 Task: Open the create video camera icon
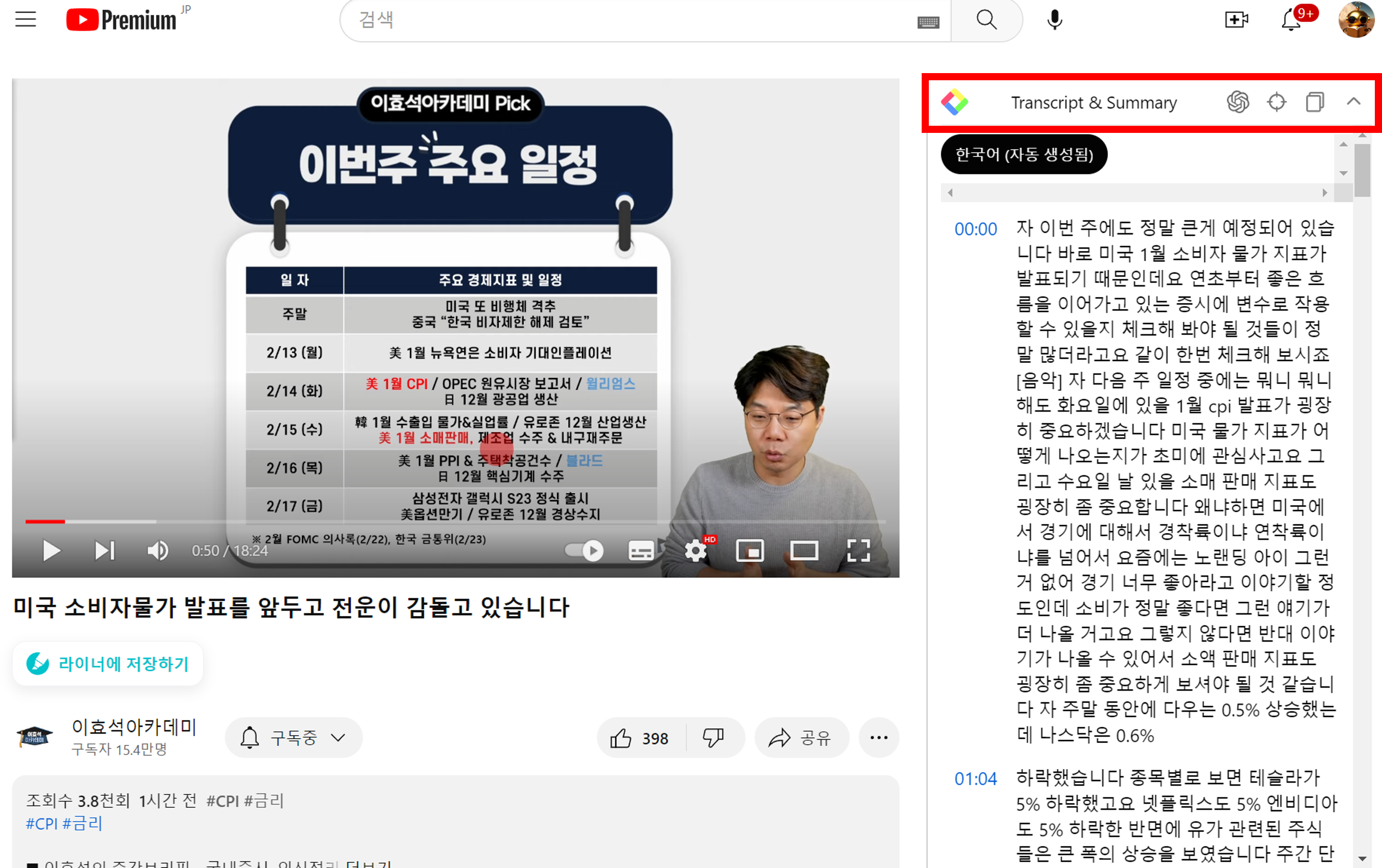coord(1236,19)
